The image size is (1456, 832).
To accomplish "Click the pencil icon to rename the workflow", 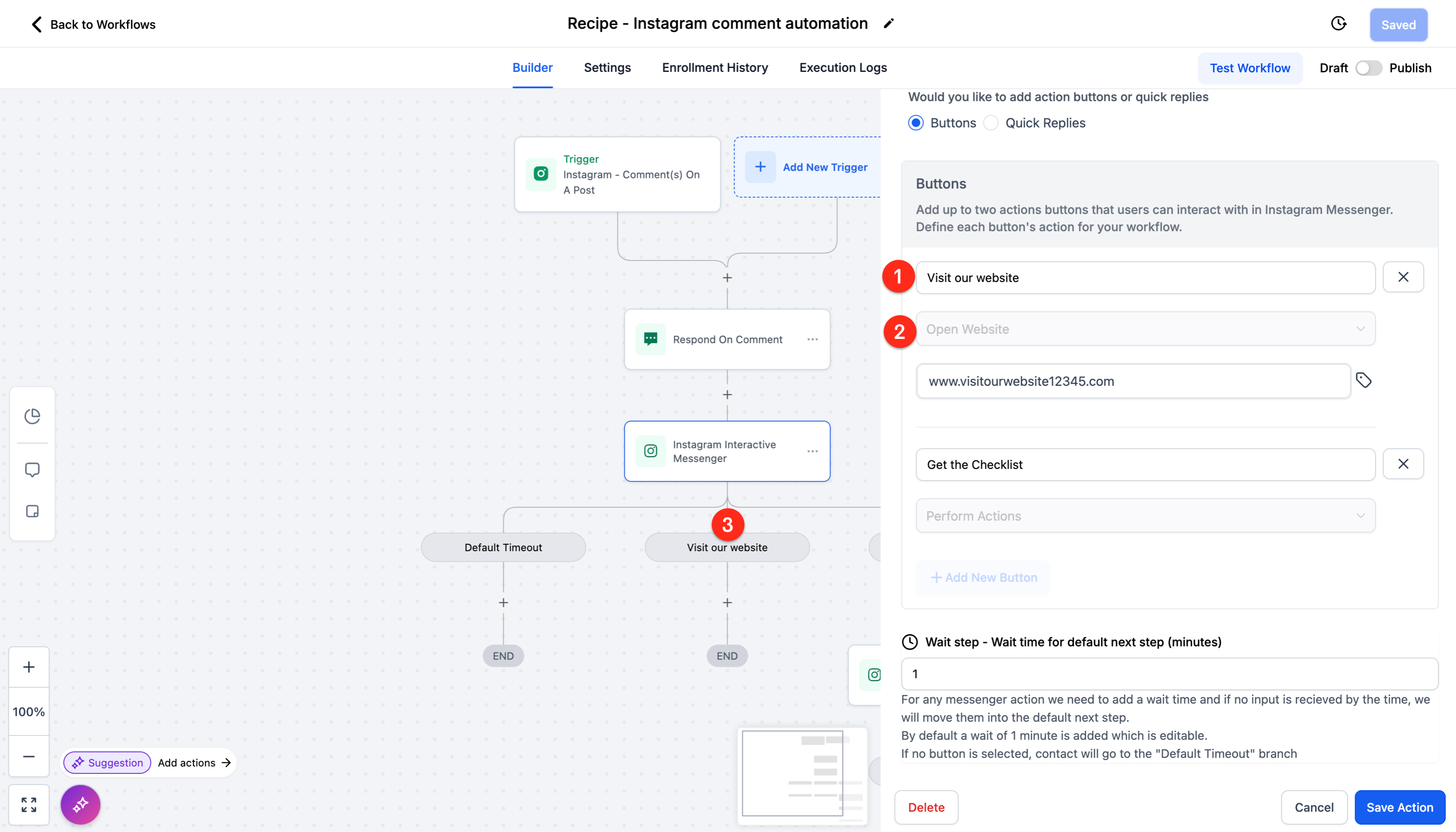I will coord(889,23).
